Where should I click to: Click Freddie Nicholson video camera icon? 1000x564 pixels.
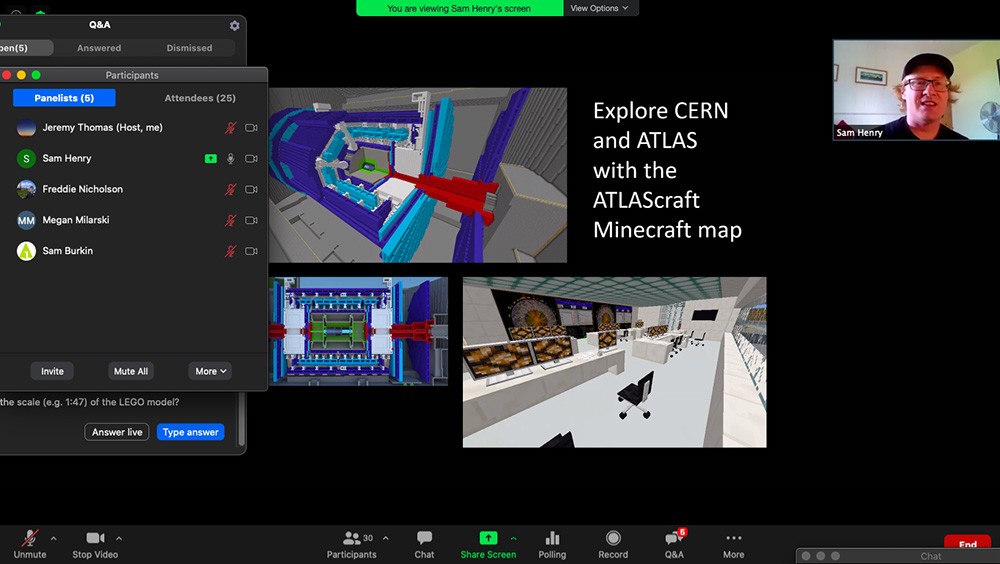(251, 189)
